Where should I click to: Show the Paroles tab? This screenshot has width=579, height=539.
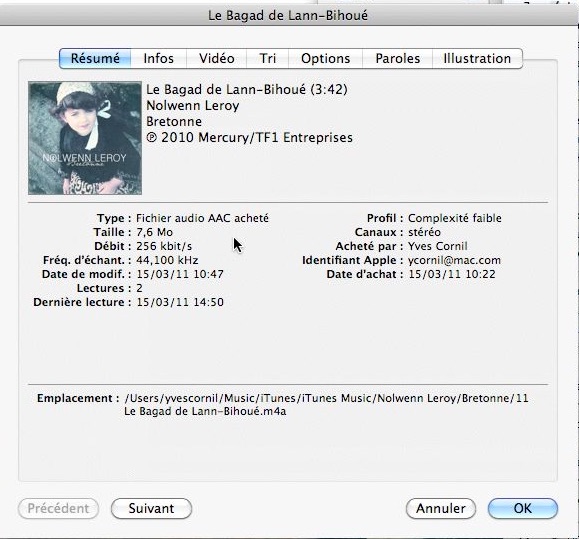(x=397, y=58)
